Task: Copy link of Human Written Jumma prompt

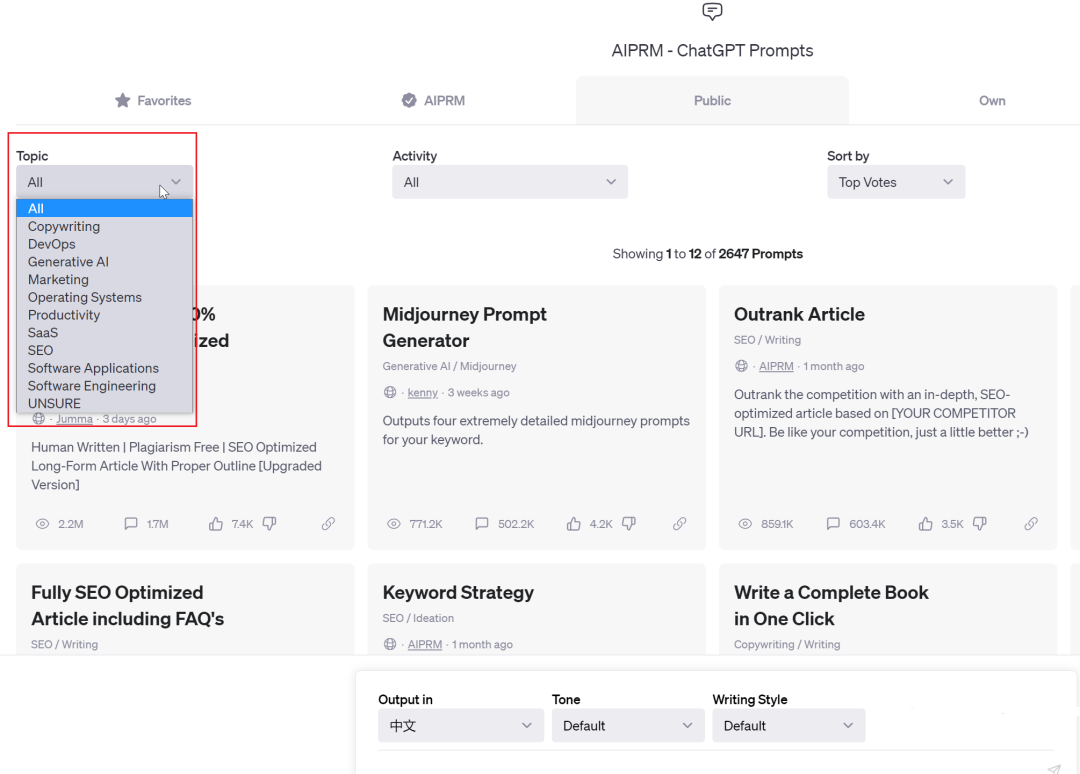Action: coord(329,524)
